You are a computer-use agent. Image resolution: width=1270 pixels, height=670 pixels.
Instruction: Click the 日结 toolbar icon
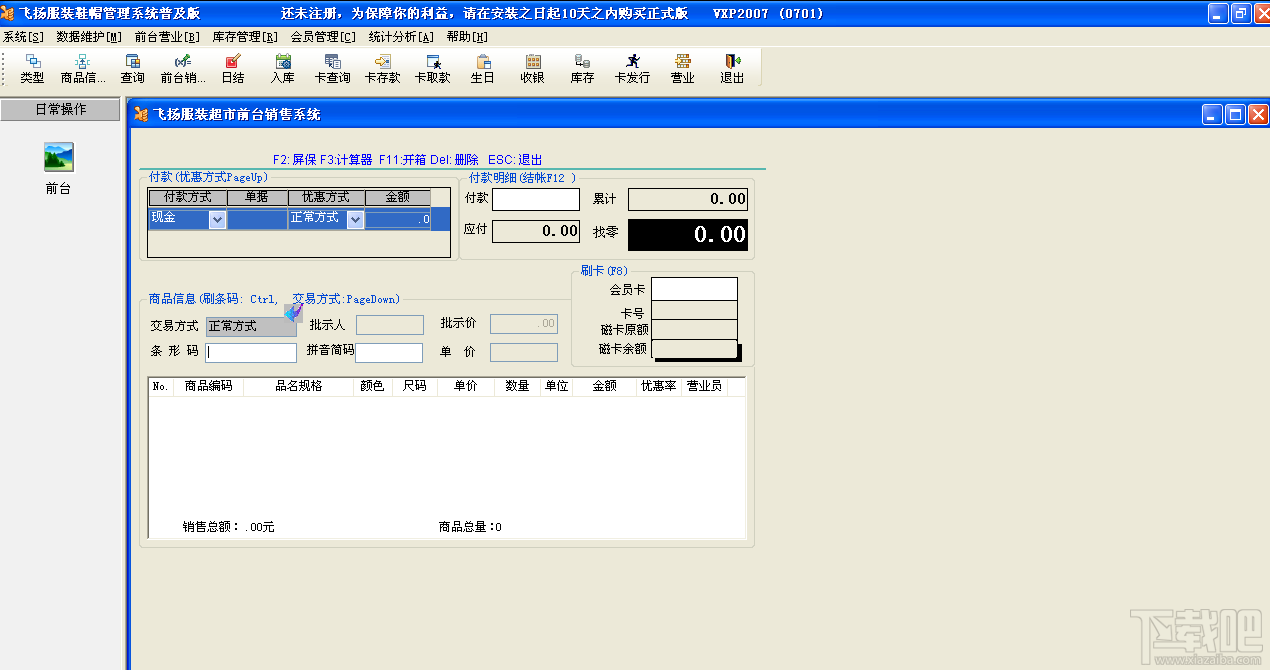click(x=232, y=68)
